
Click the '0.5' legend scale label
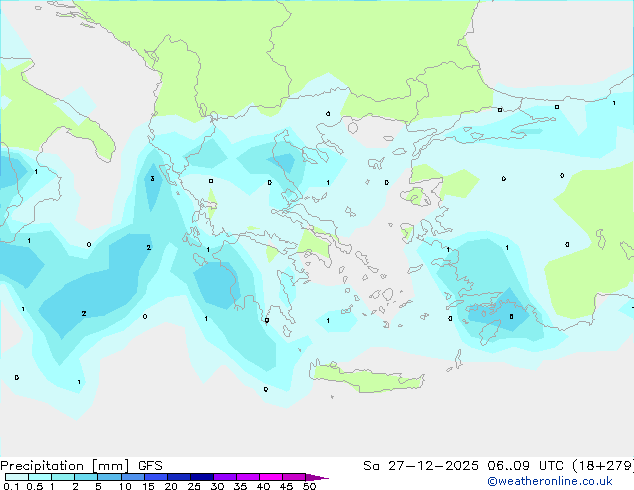34,486
